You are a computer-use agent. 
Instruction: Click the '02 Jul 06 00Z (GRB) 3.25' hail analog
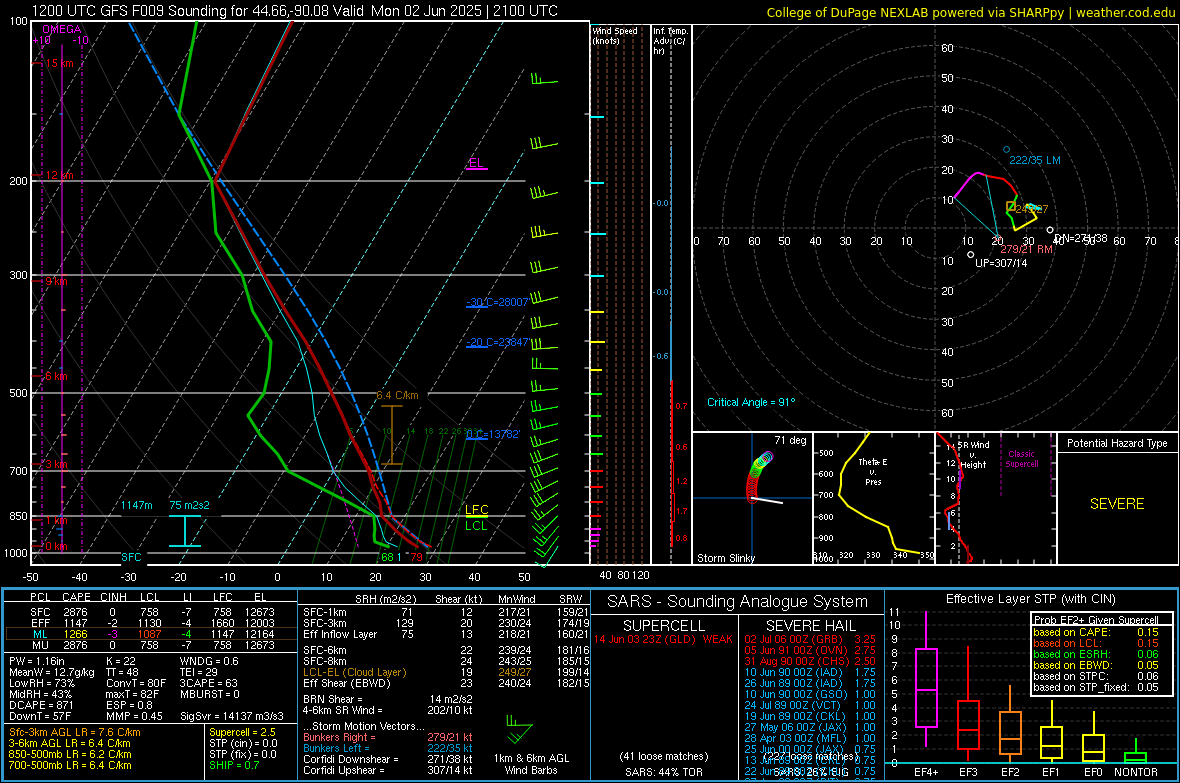810,639
